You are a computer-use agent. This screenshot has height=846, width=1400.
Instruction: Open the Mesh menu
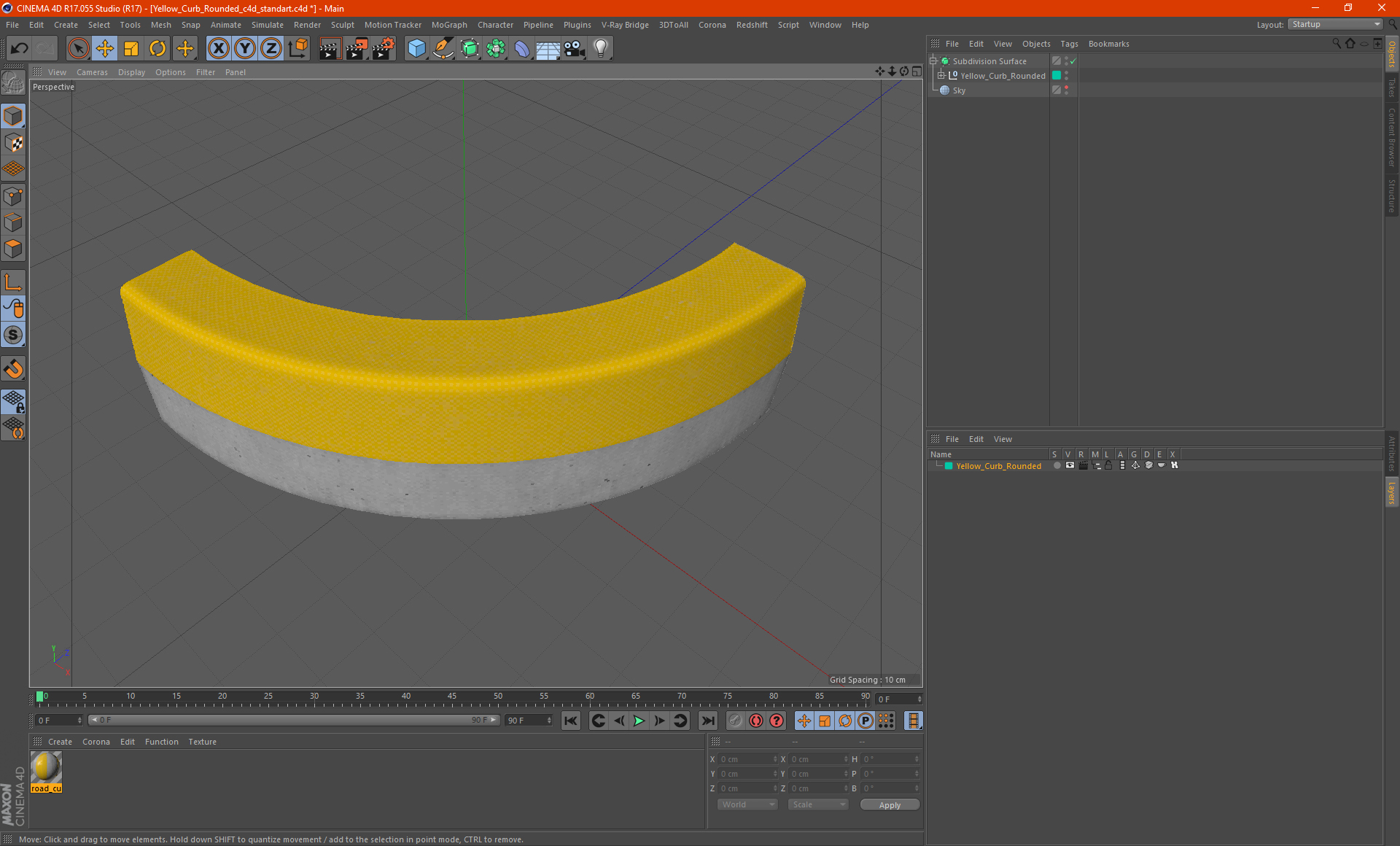(x=160, y=25)
